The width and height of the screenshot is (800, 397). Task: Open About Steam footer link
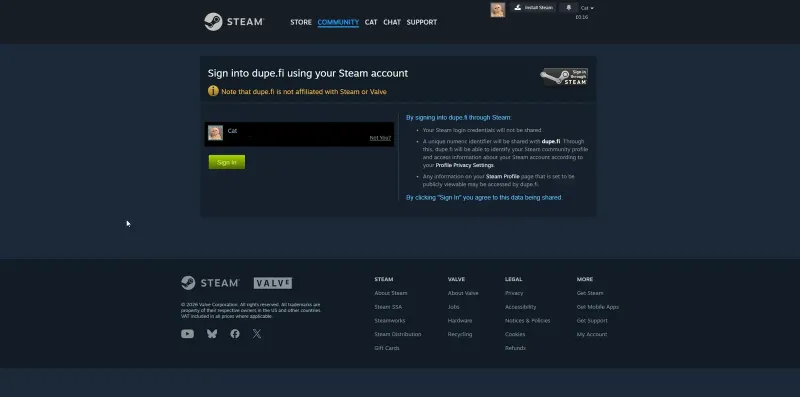391,293
